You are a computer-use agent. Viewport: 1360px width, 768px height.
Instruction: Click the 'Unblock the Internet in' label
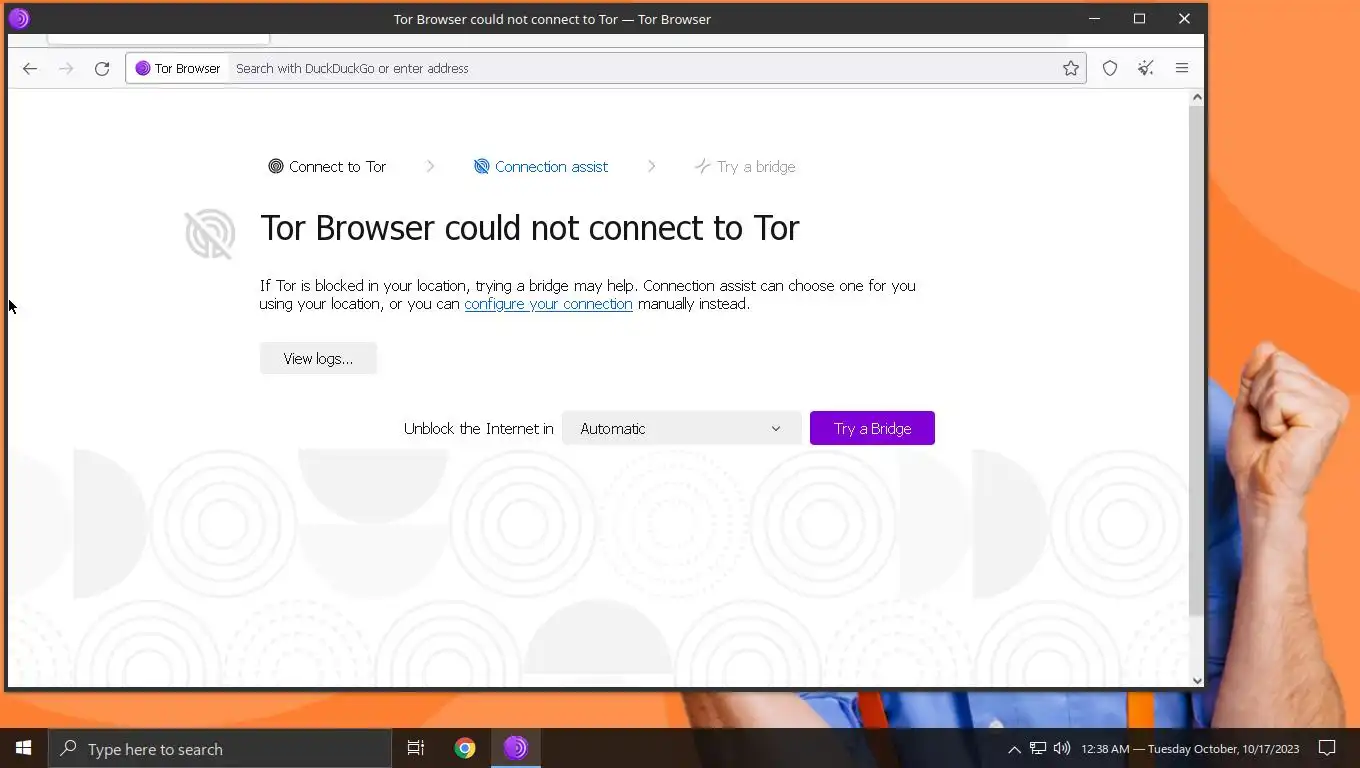478,428
